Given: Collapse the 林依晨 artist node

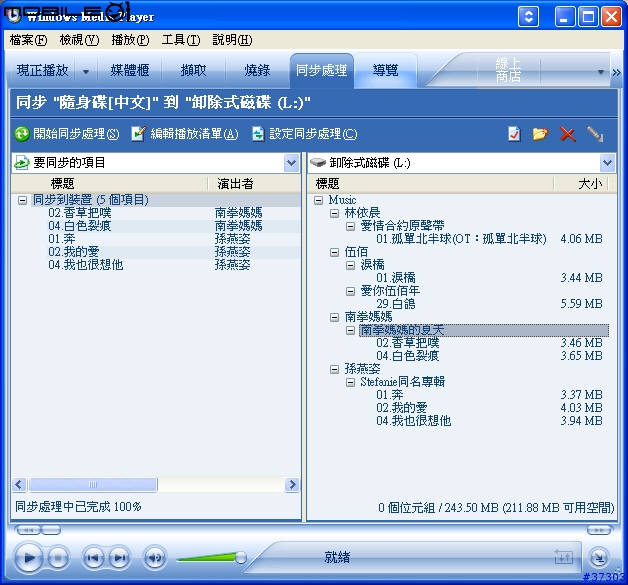Looking at the screenshot, I should (334, 213).
